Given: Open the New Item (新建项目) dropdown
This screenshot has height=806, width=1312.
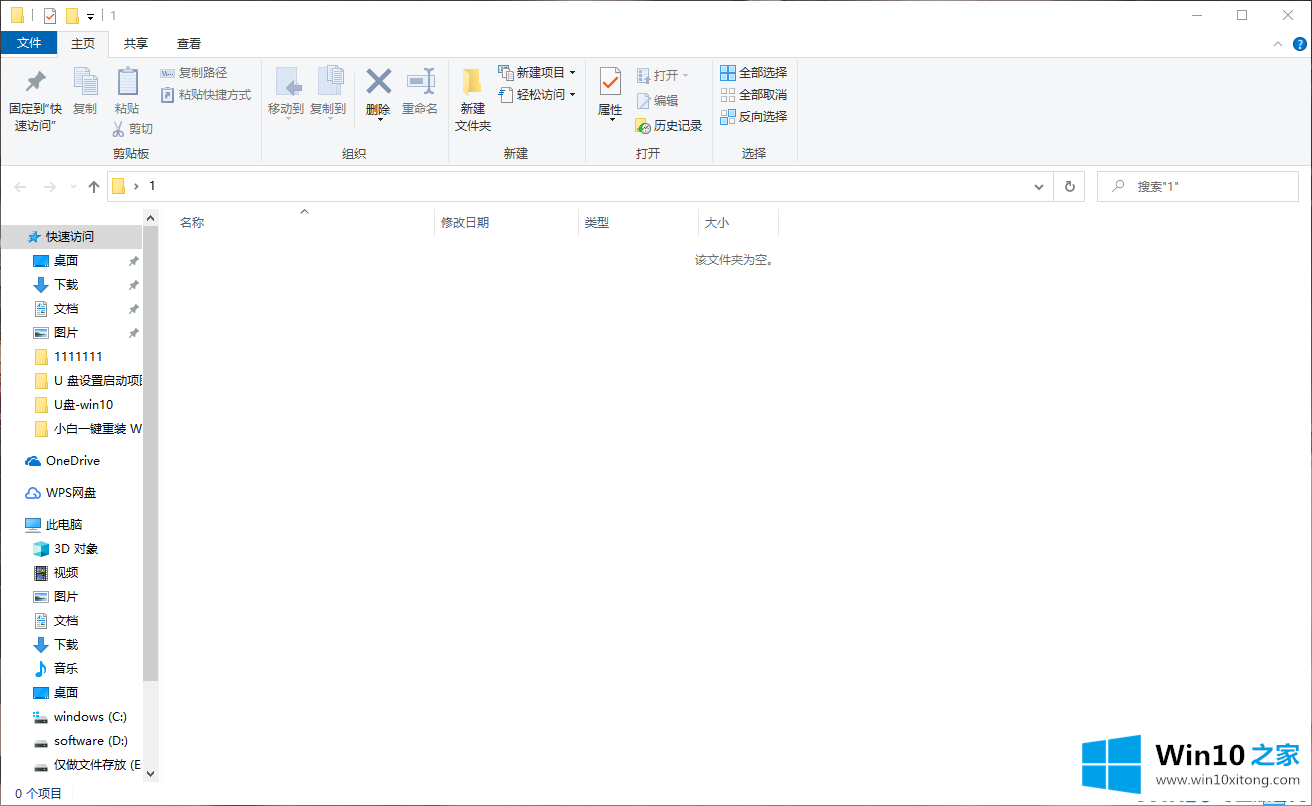Looking at the screenshot, I should (x=537, y=73).
